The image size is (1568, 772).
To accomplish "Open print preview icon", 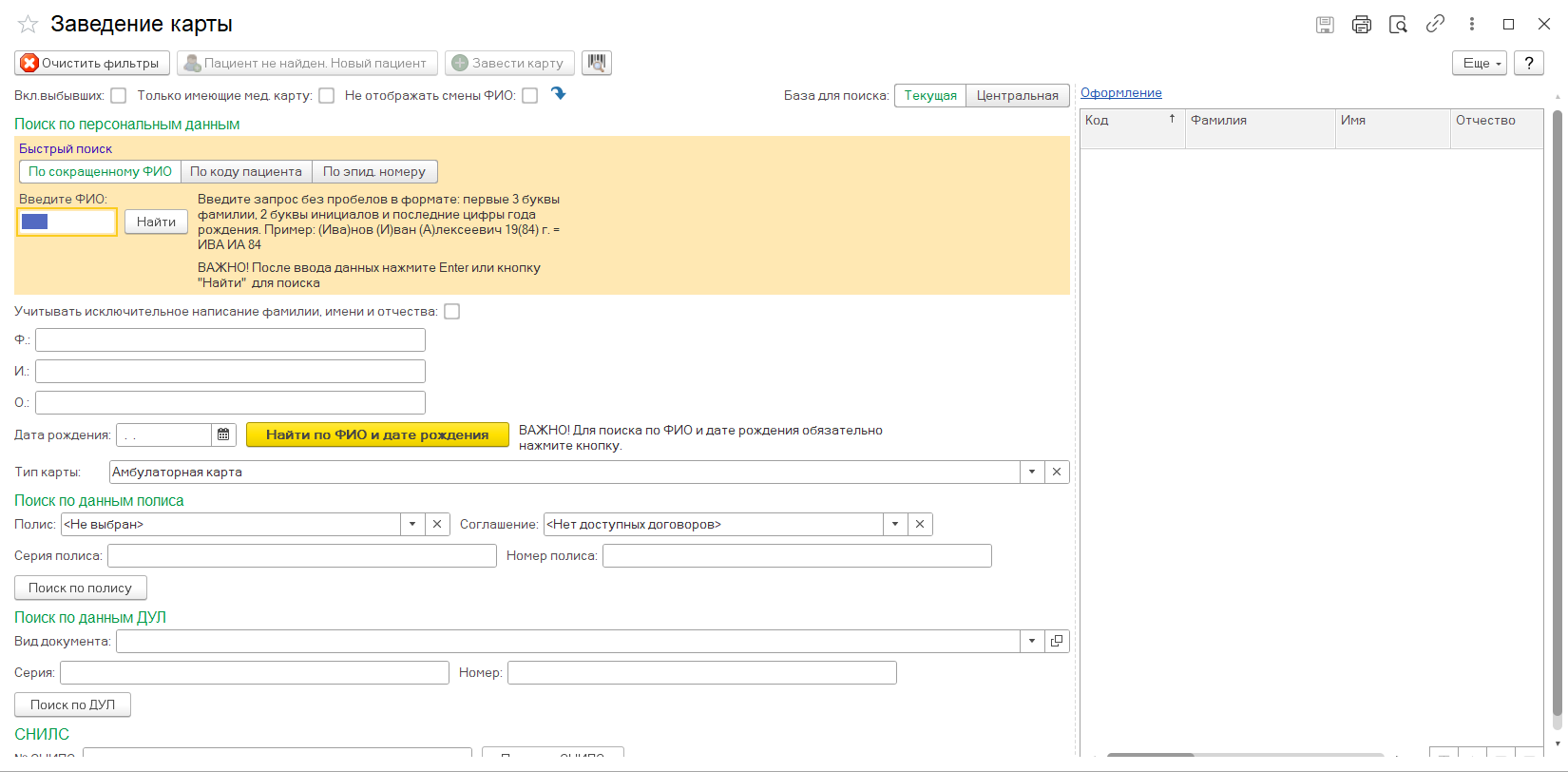I will point(1398,25).
